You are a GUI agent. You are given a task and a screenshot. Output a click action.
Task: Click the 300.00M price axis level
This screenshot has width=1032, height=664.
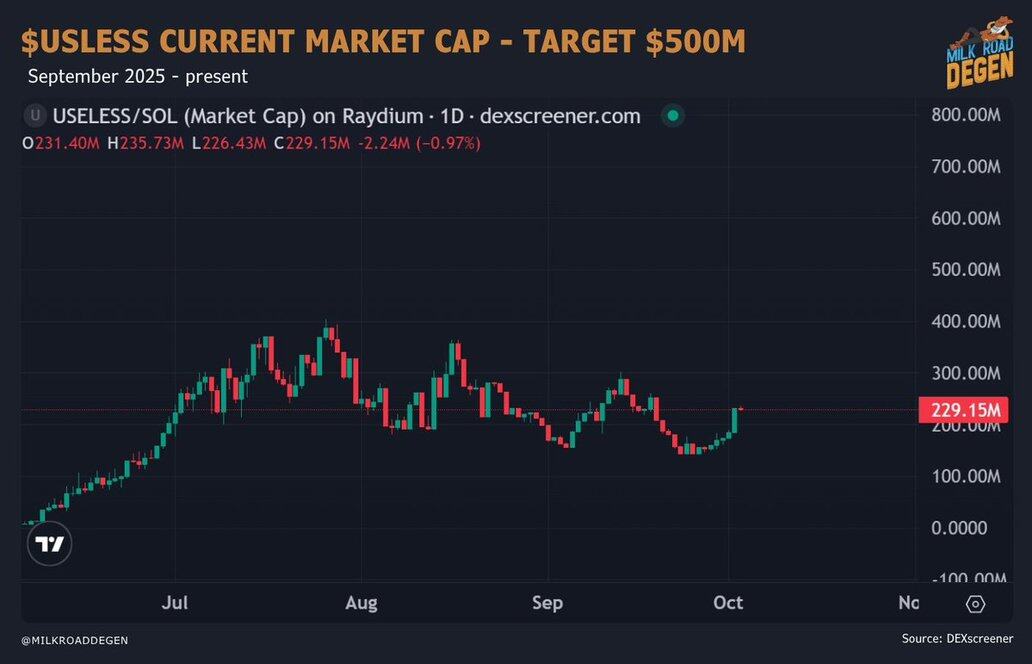pyautogui.click(x=965, y=373)
